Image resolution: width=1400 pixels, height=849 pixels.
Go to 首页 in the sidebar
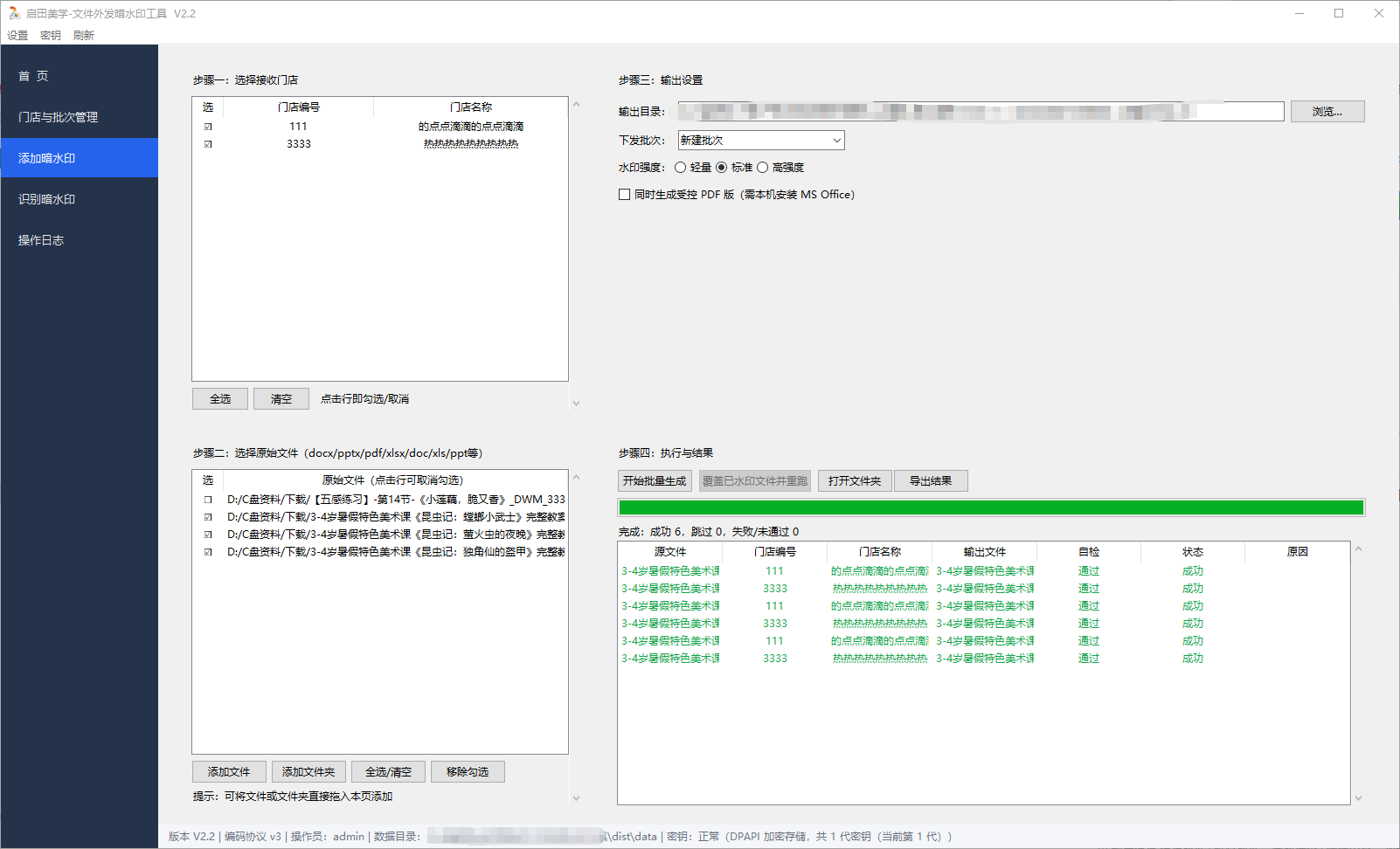pyautogui.click(x=79, y=76)
